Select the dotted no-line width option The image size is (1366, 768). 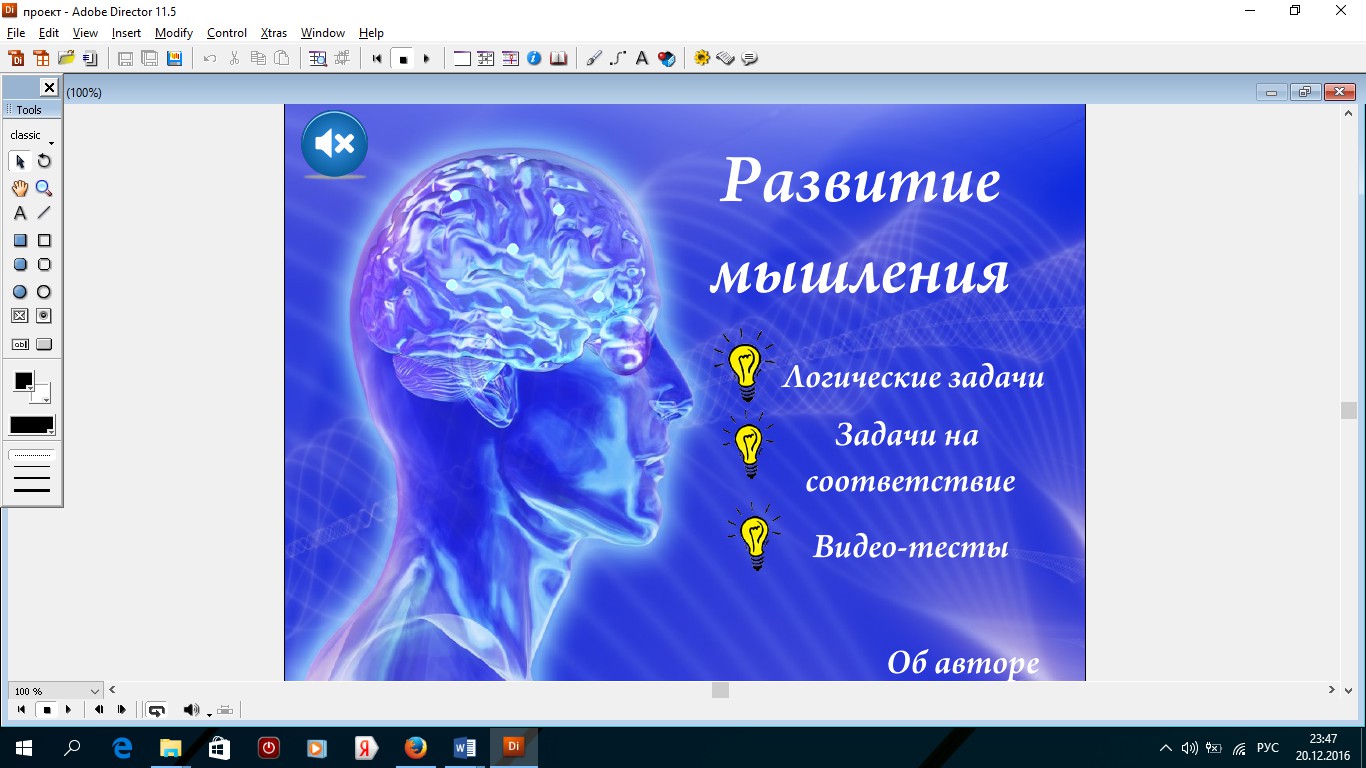pos(32,455)
